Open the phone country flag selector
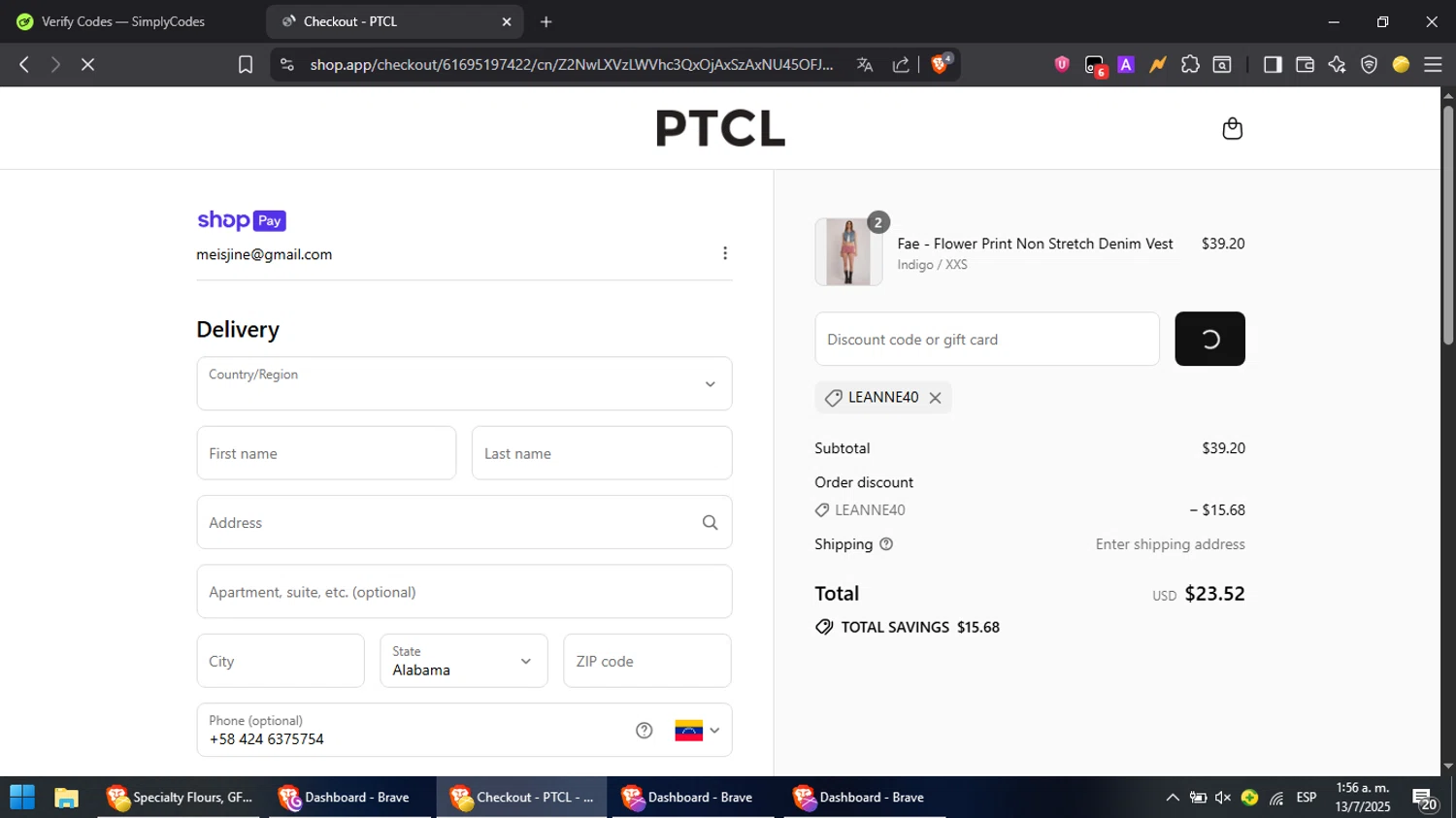Image resolution: width=1456 pixels, height=818 pixels. pos(697,731)
